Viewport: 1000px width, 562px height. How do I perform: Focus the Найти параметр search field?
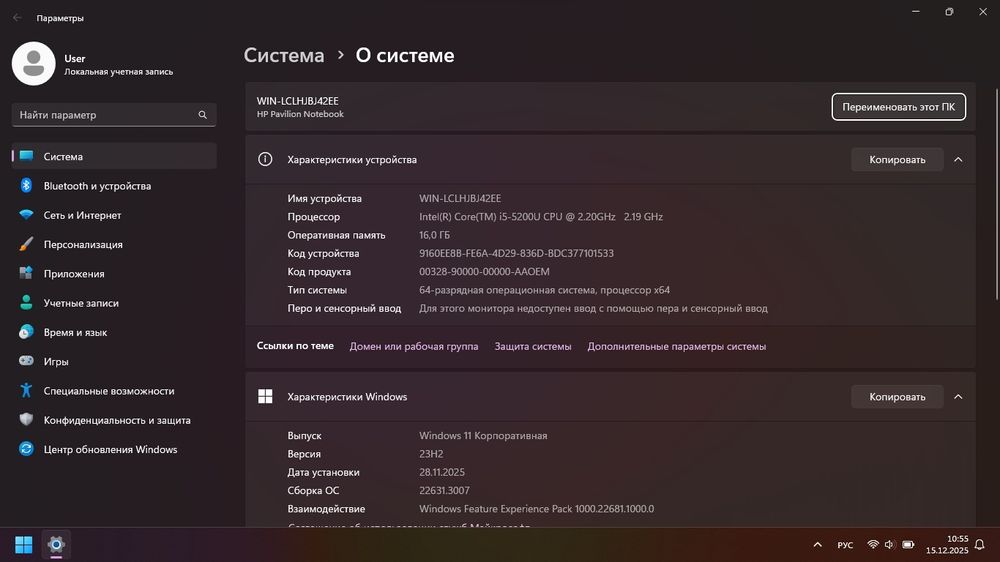pyautogui.click(x=114, y=115)
